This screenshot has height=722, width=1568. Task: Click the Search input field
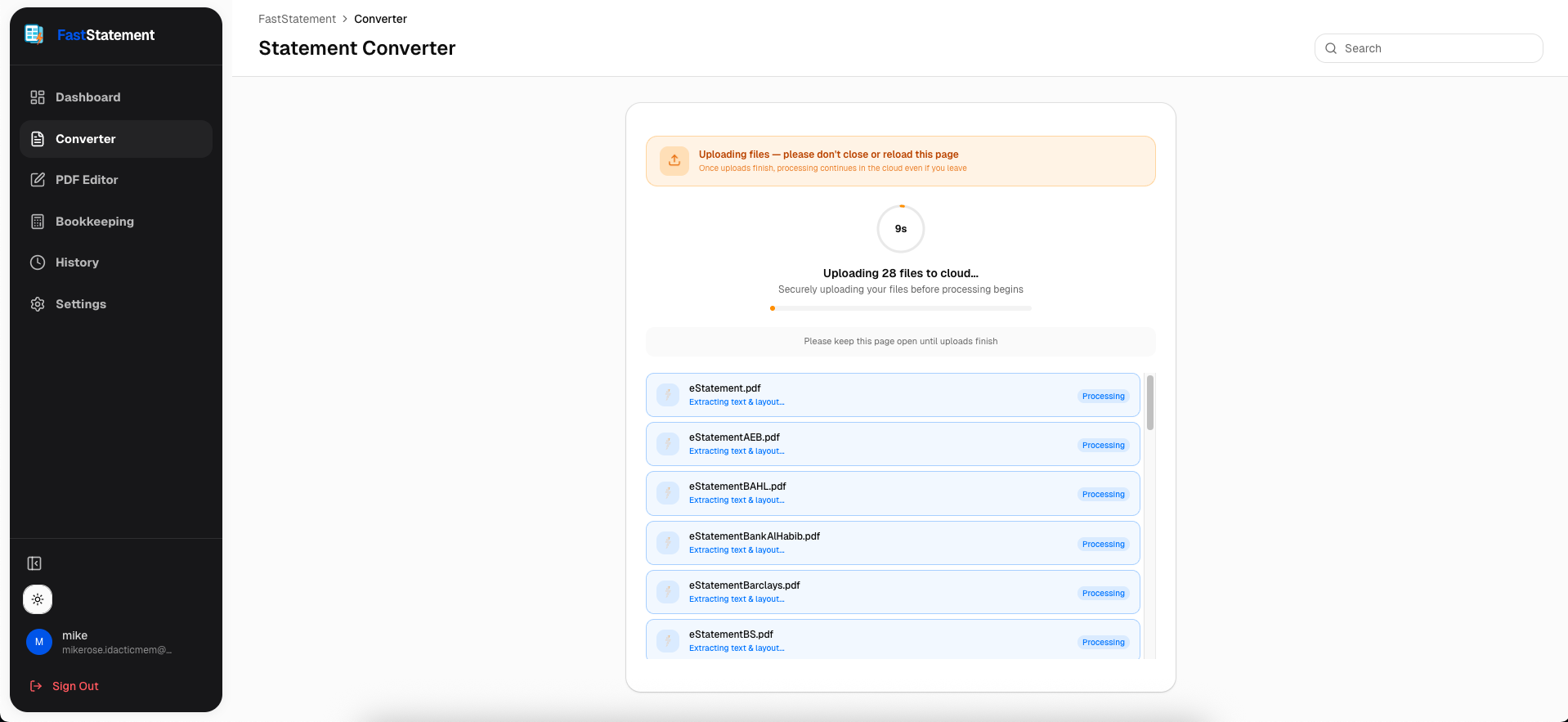(x=1437, y=48)
